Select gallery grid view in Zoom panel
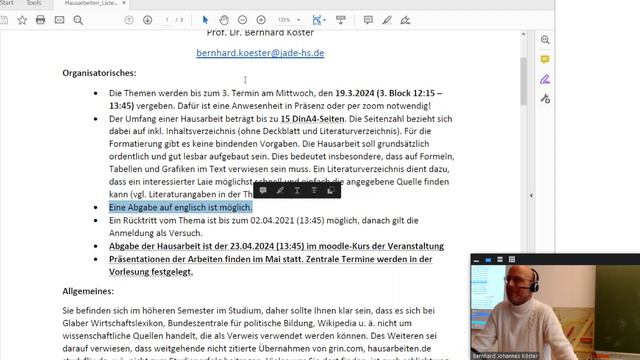 511,260
